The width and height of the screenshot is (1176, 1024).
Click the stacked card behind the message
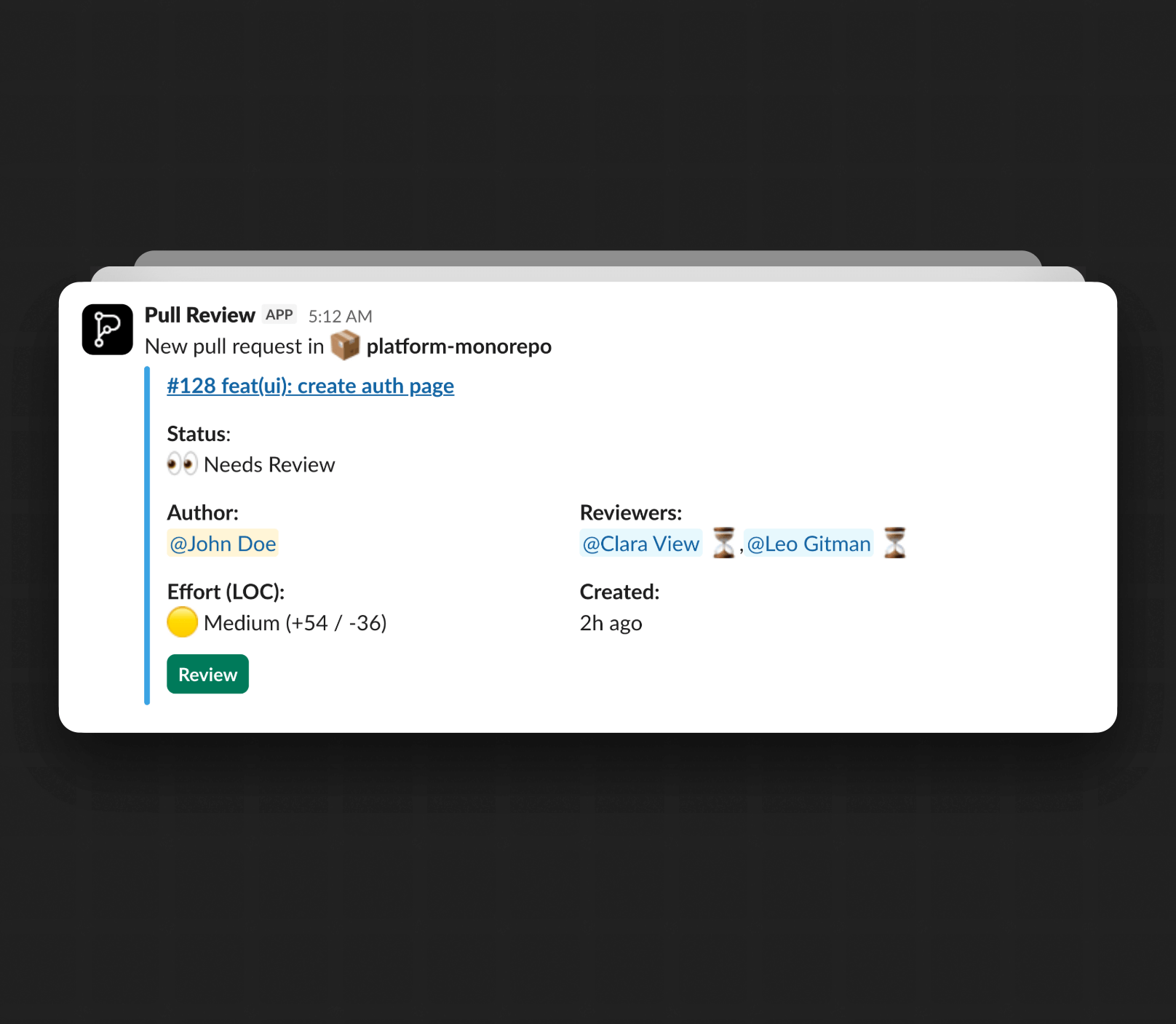click(588, 274)
